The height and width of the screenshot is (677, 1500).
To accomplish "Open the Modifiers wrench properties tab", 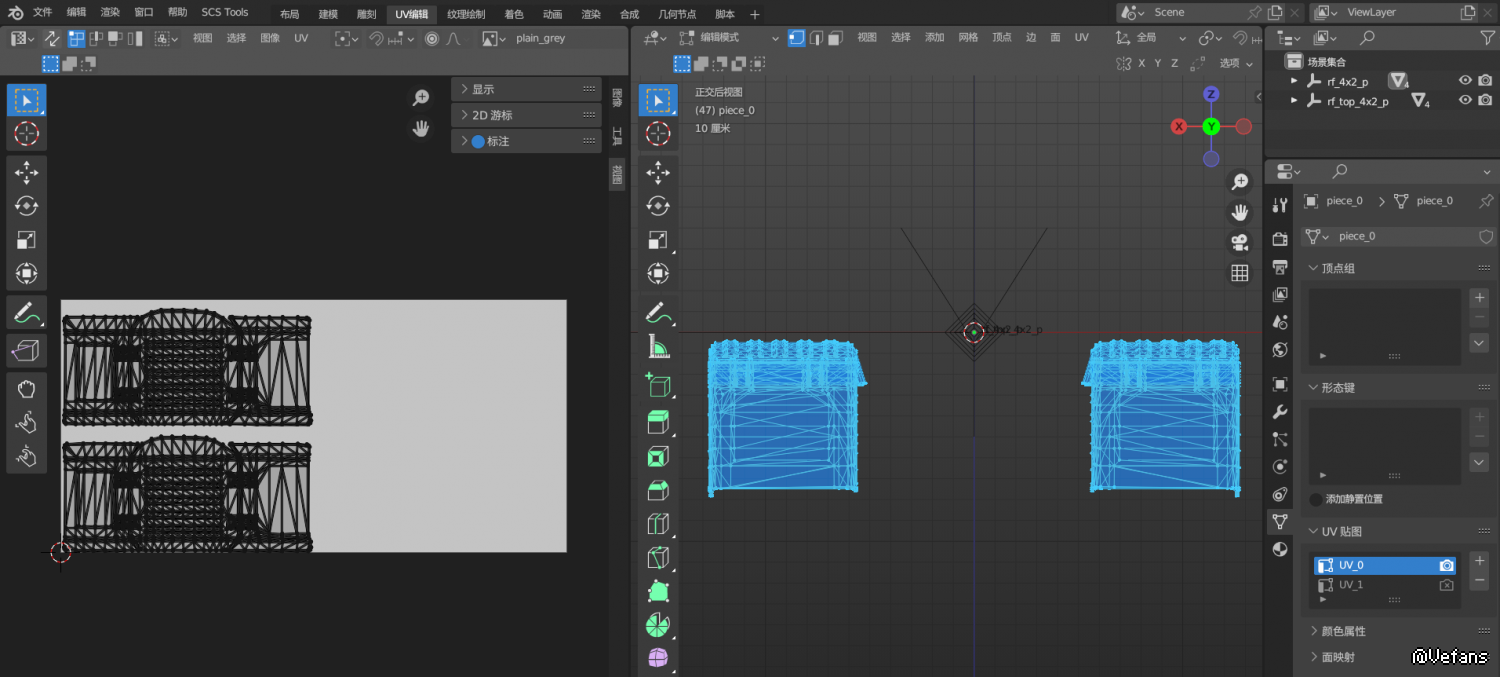I will (x=1280, y=412).
